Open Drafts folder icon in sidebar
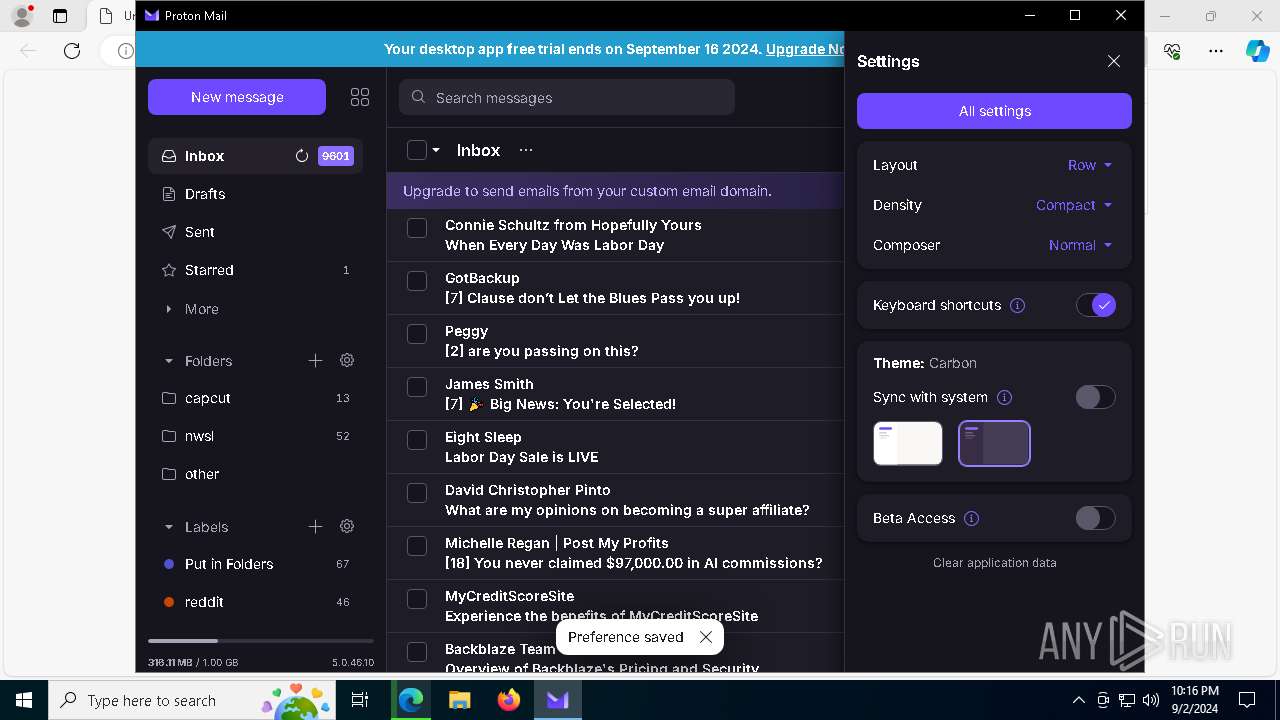1280x720 pixels. pos(169,194)
